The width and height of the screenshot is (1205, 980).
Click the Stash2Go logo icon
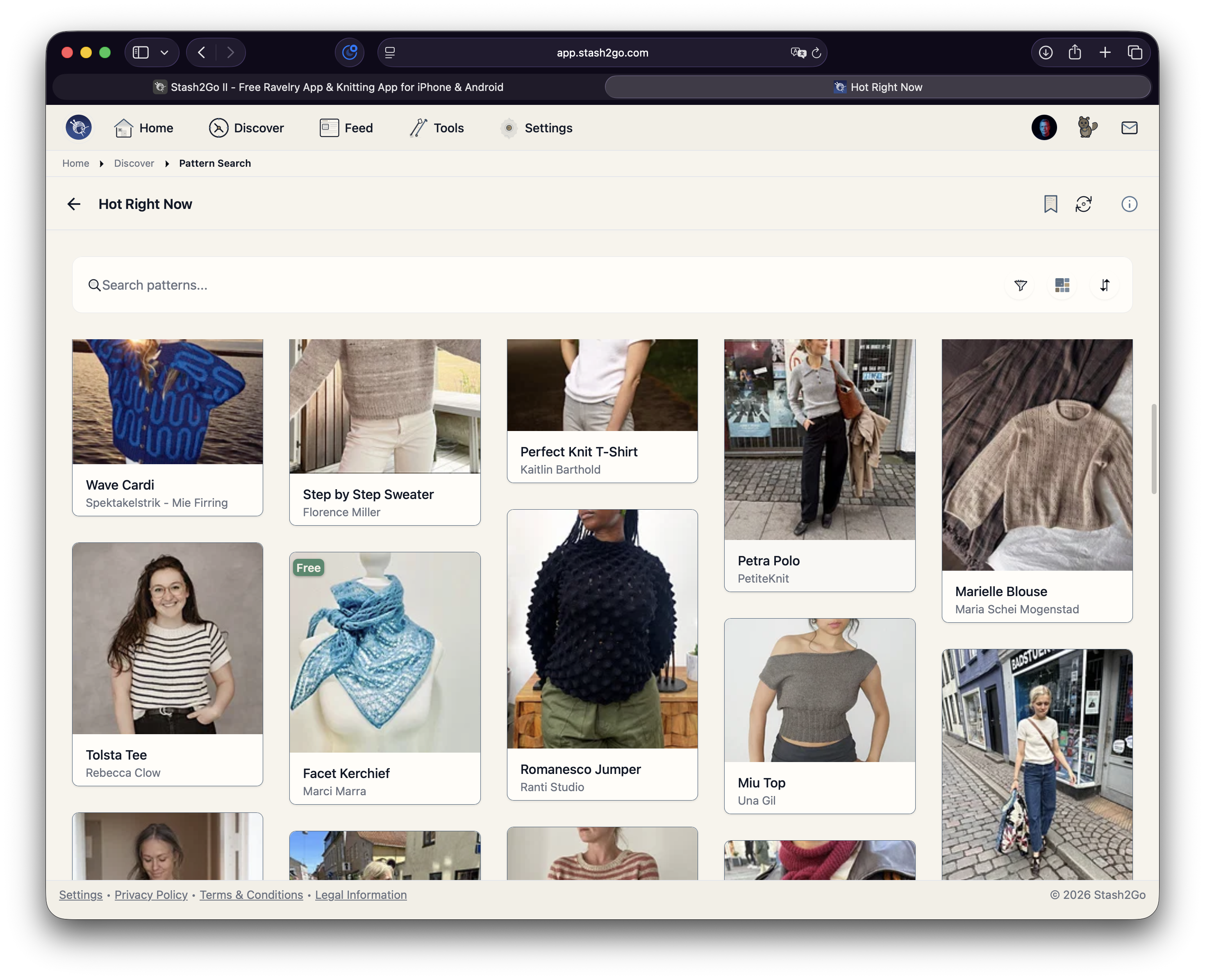tap(78, 127)
